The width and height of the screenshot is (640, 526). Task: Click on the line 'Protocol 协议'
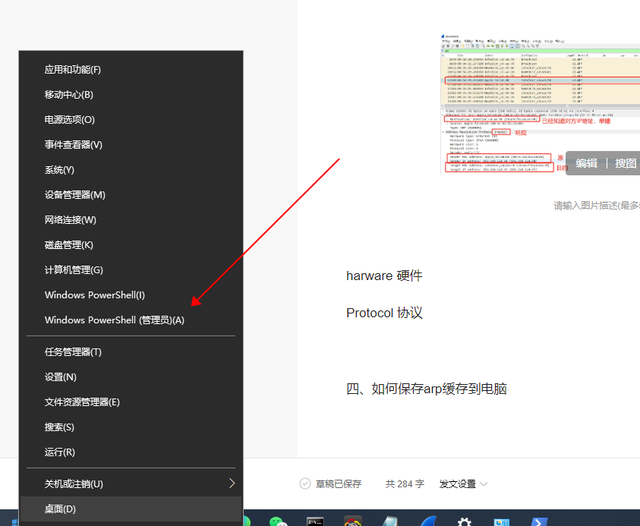pos(384,313)
